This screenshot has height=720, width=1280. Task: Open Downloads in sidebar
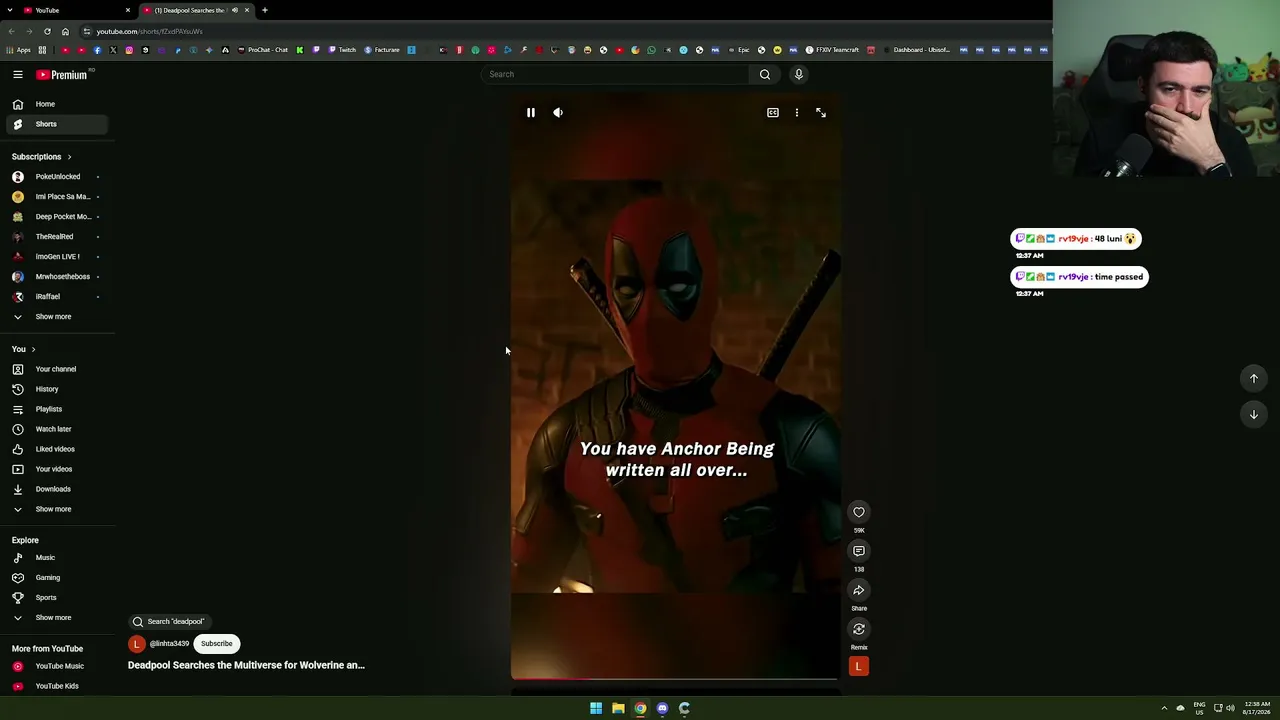coord(57,489)
